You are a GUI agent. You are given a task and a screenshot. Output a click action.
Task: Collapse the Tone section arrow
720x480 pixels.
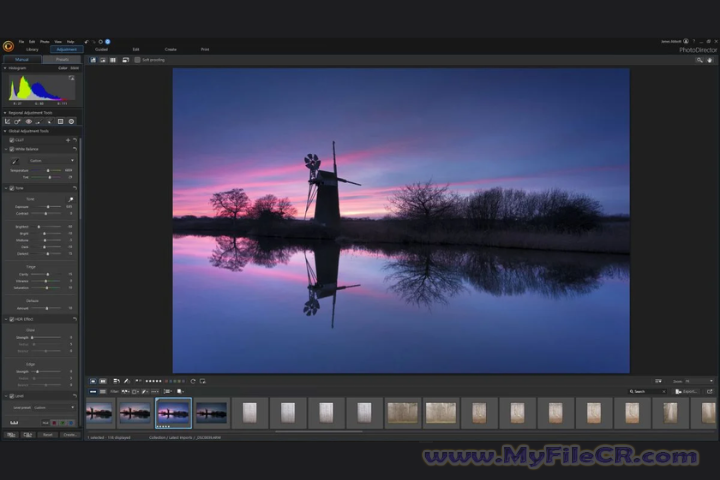pos(6,188)
